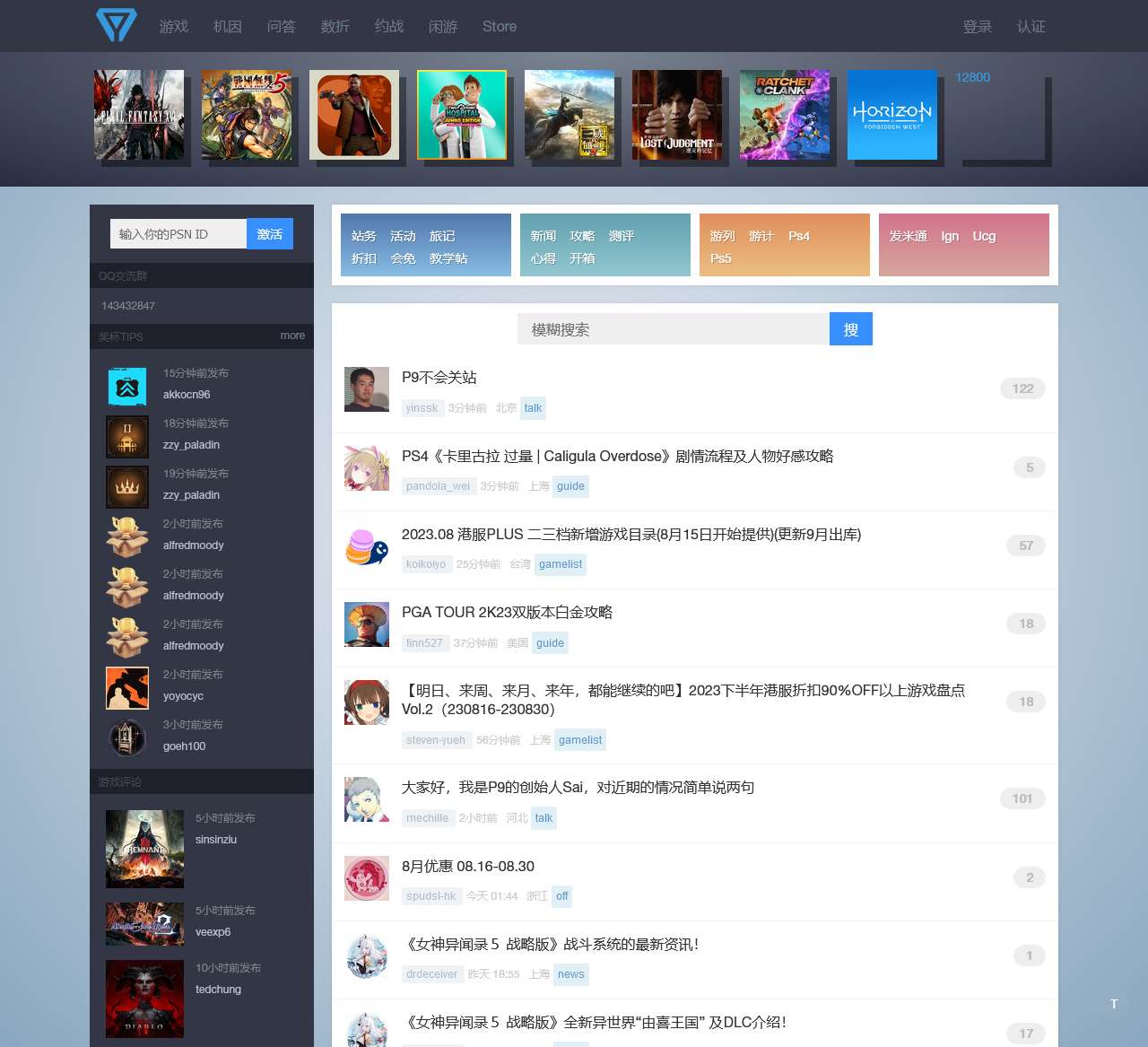Open the 机因 nav menu
1148x1047 pixels.
228,26
